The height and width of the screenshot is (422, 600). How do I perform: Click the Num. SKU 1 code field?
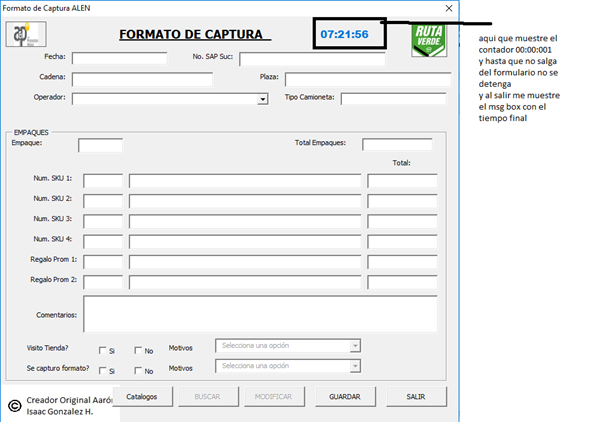click(x=103, y=181)
